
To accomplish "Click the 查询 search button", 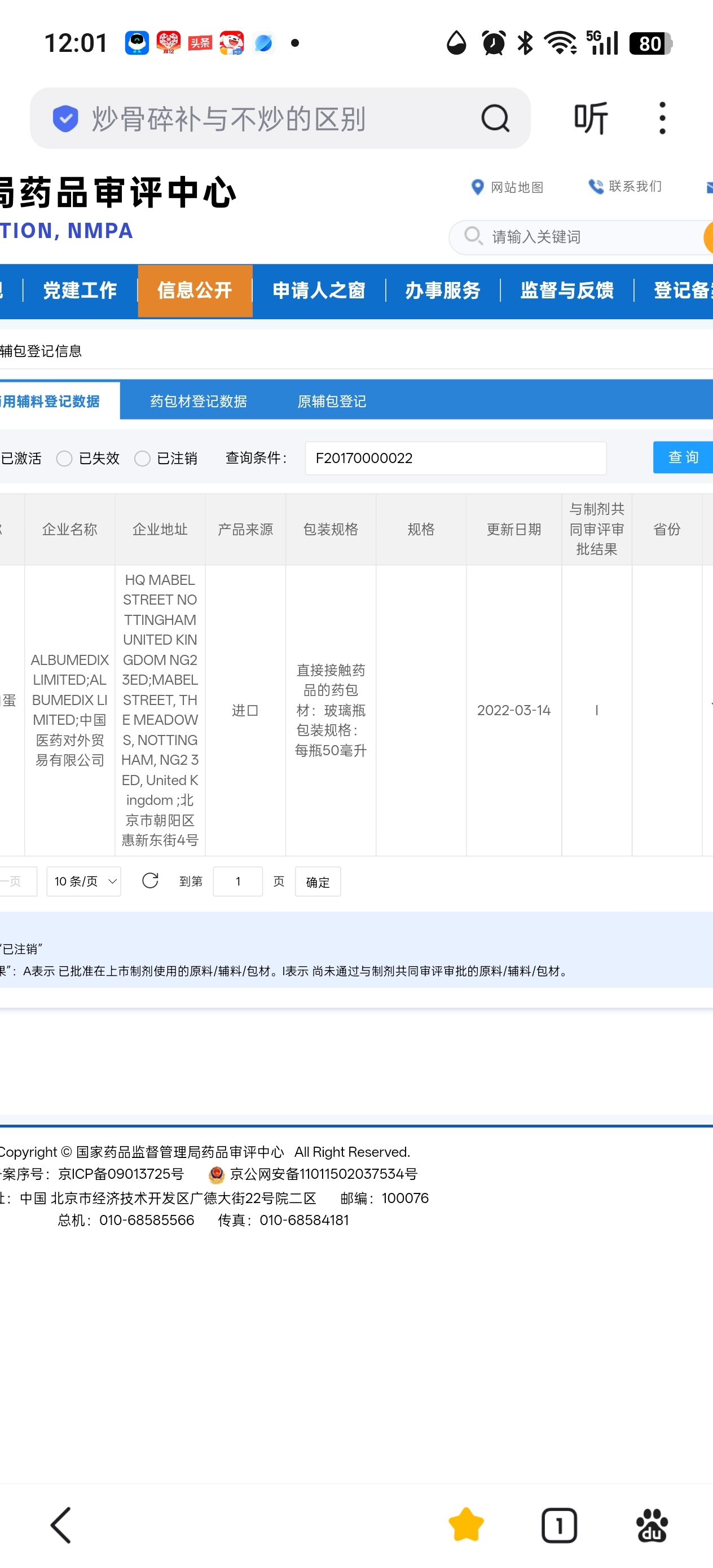I will 683,457.
